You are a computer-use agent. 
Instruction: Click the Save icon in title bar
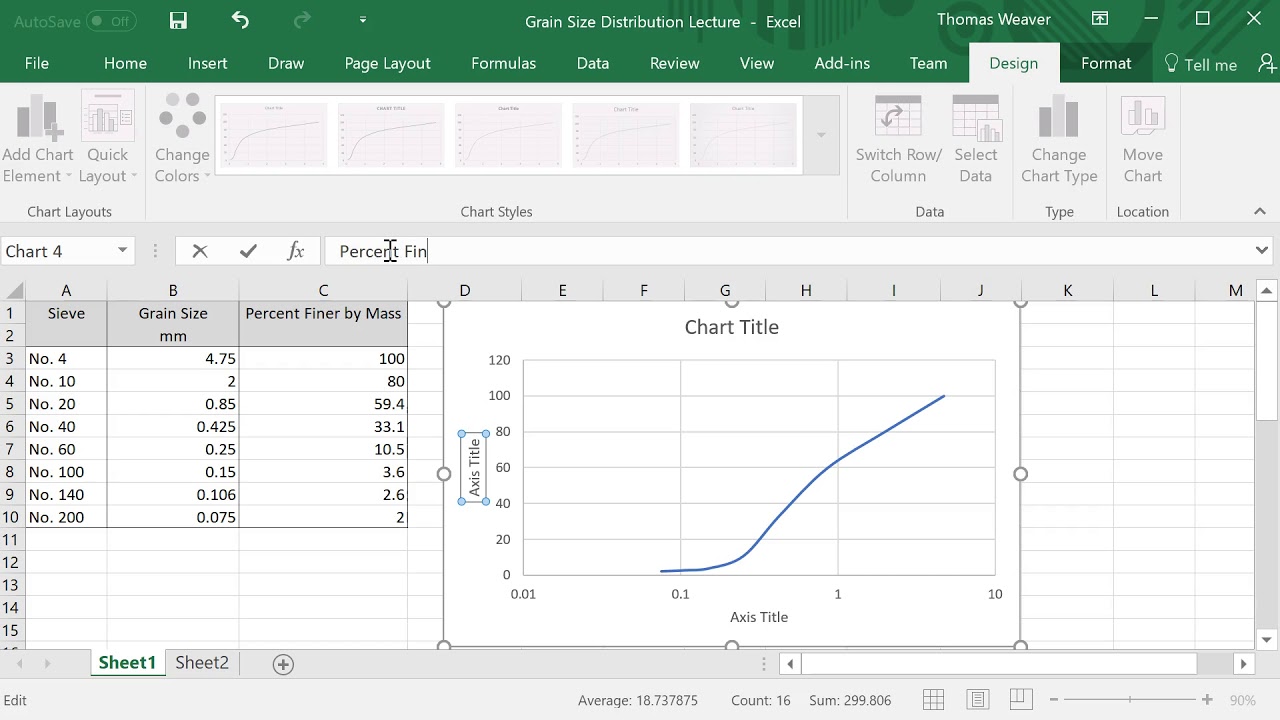[x=178, y=20]
